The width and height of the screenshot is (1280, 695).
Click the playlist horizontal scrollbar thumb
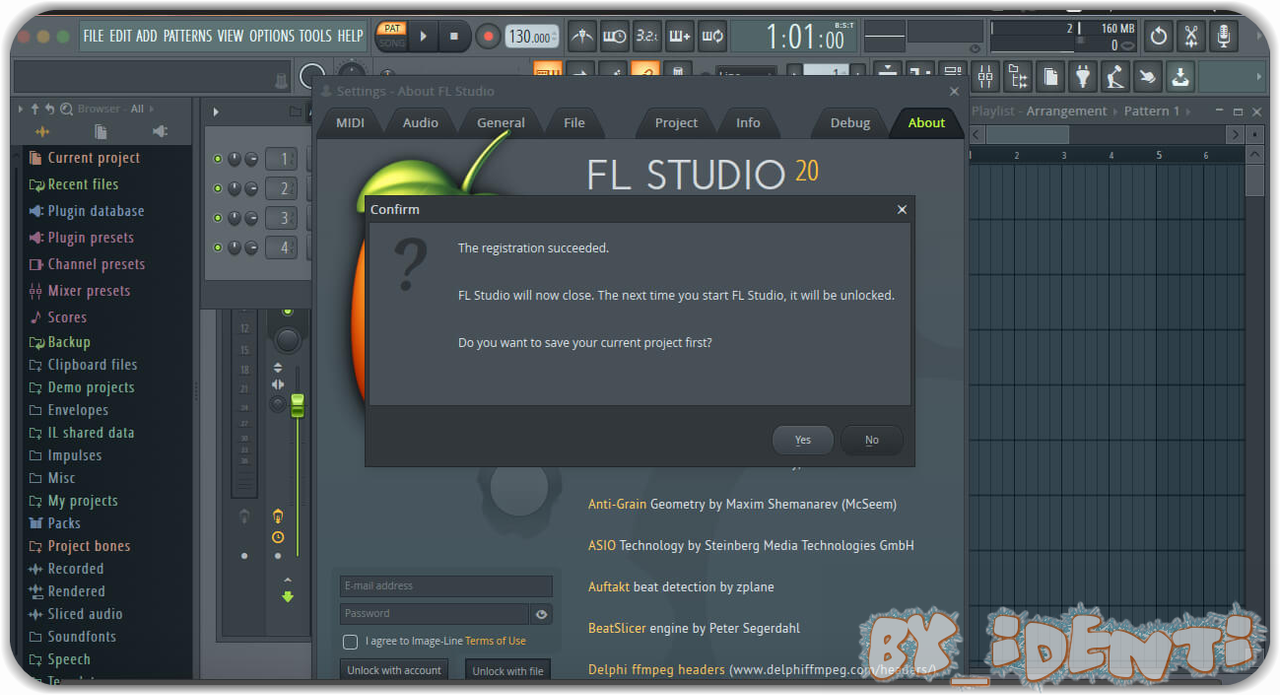1027,134
